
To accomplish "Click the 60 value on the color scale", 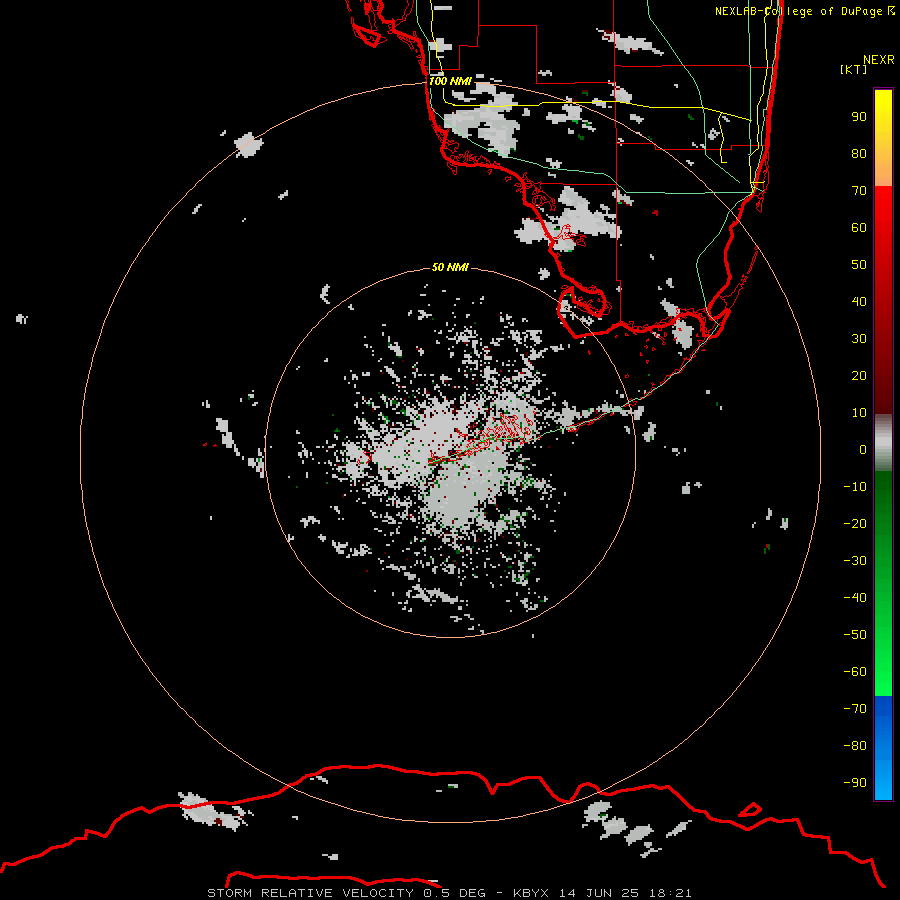I will [859, 228].
